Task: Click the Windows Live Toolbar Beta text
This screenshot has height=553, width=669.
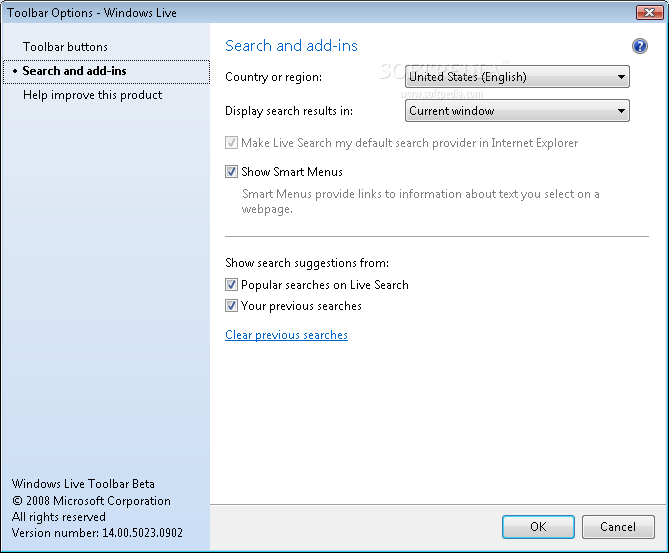Action: point(83,484)
